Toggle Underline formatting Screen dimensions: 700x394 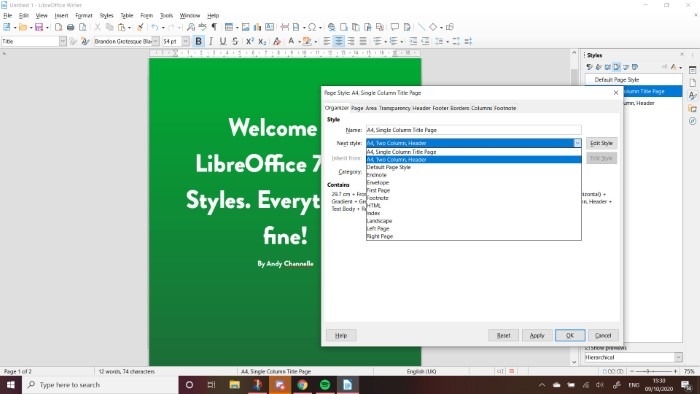[223, 41]
